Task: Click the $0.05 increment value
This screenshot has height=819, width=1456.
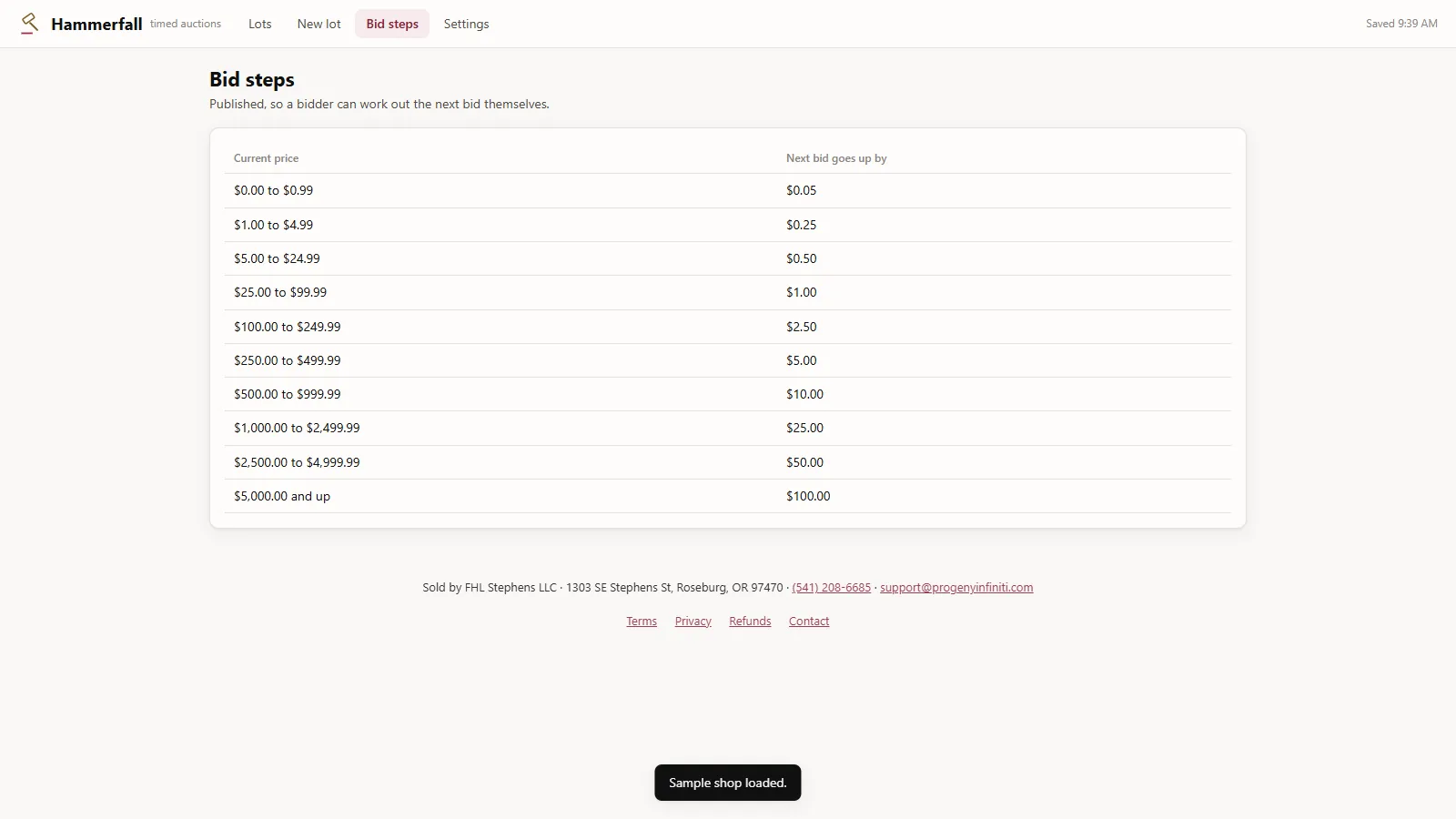Action: click(x=802, y=191)
